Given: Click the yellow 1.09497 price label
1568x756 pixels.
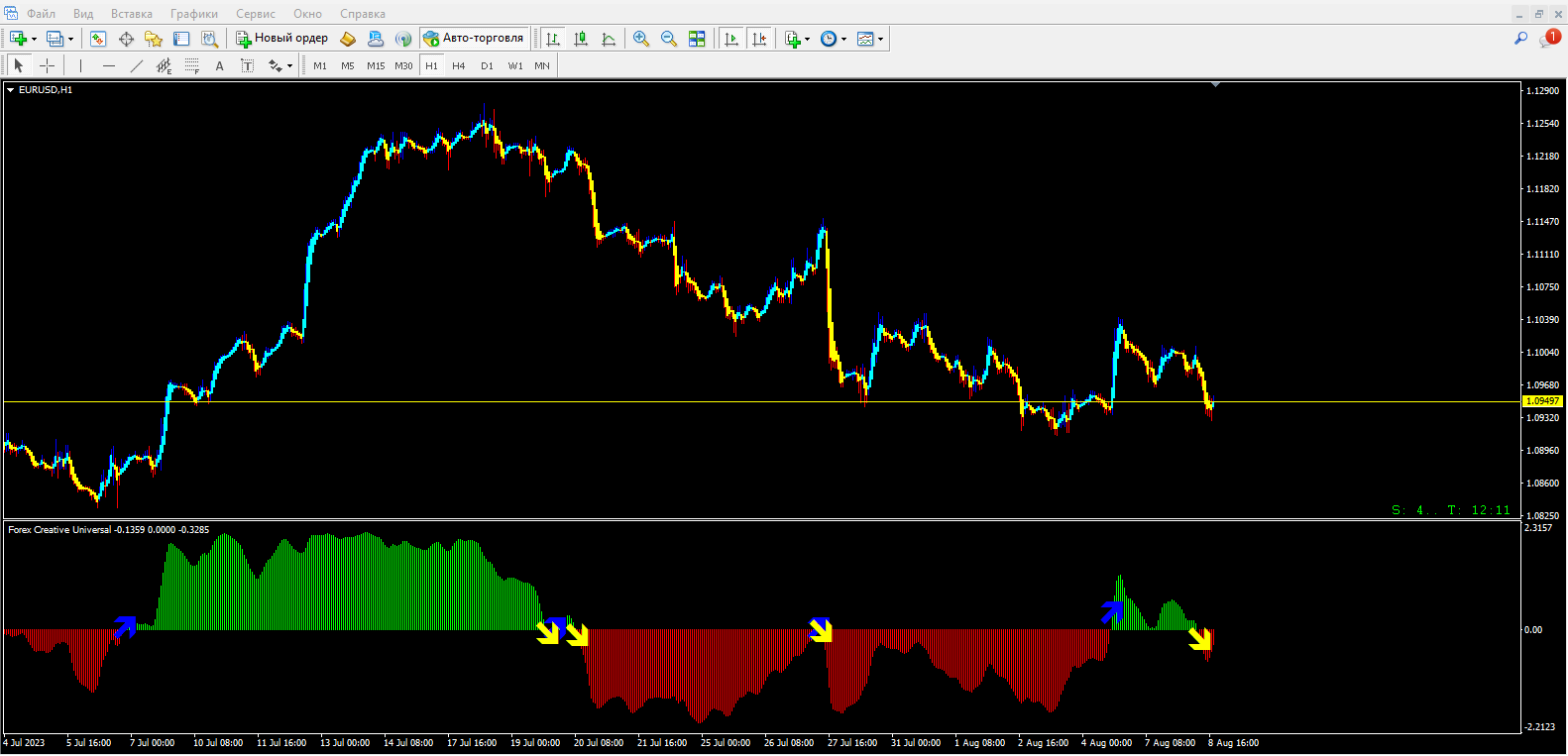Looking at the screenshot, I should click(x=1541, y=401).
